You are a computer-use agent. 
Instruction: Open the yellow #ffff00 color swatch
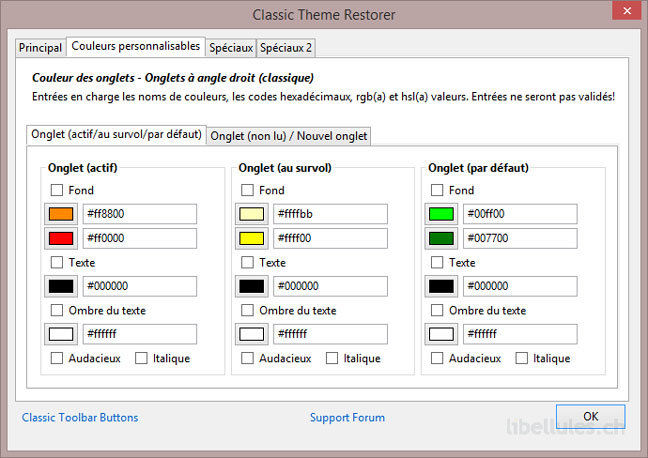(252, 238)
